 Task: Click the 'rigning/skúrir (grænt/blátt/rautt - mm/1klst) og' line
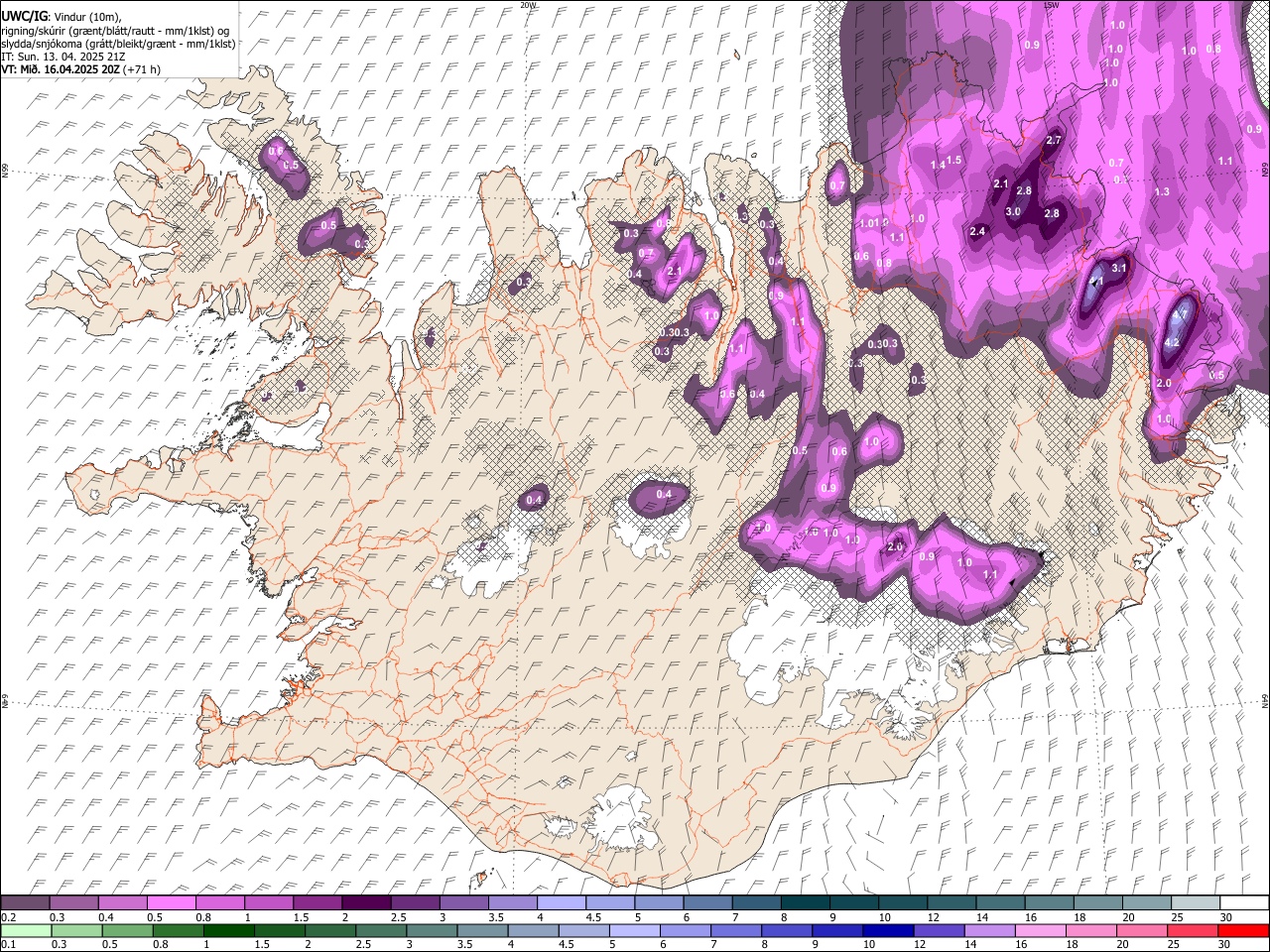(x=115, y=30)
